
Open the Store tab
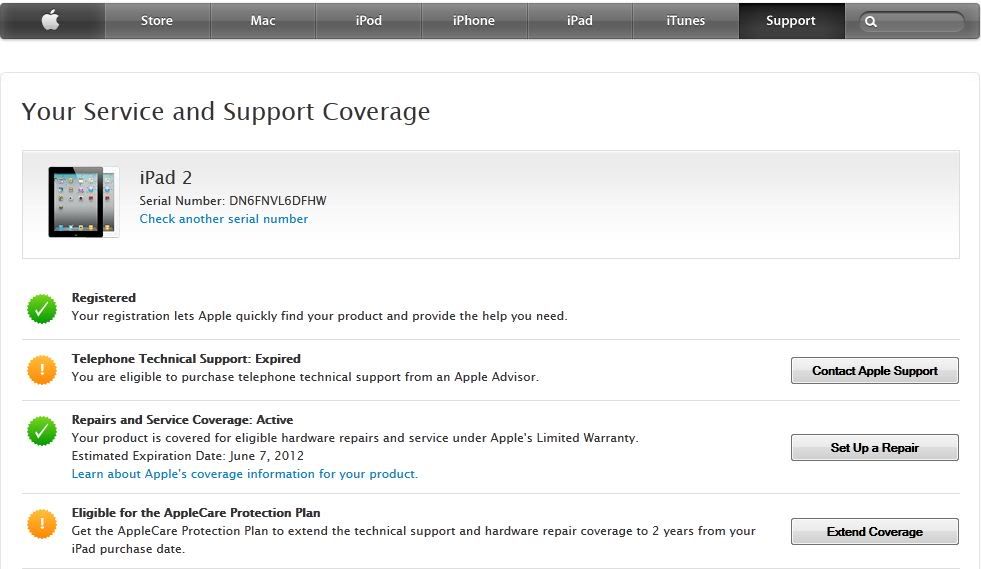coord(156,21)
